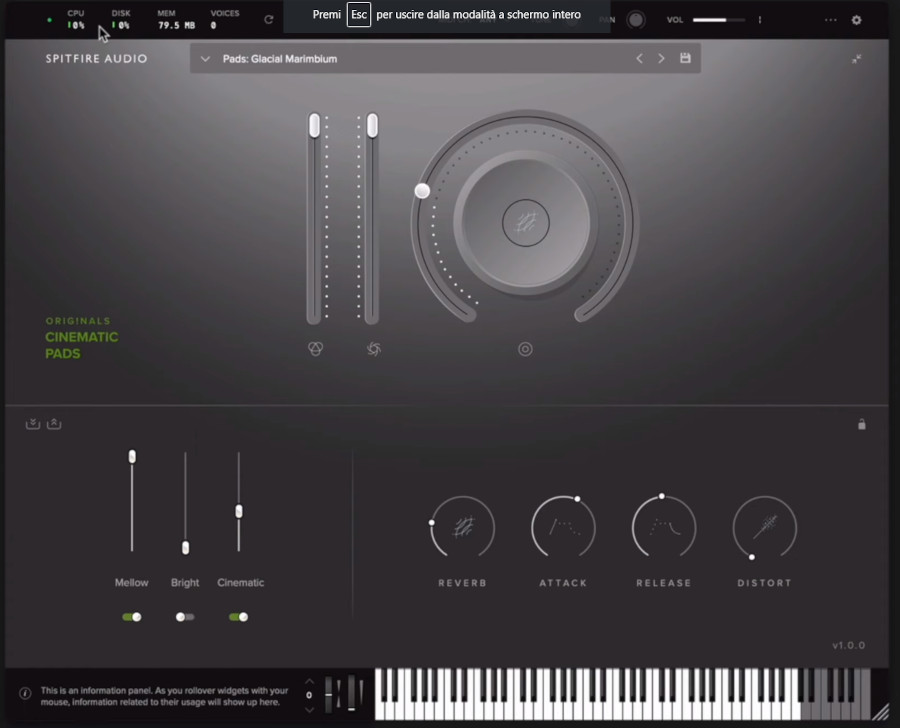Click the Release knob

(x=664, y=527)
